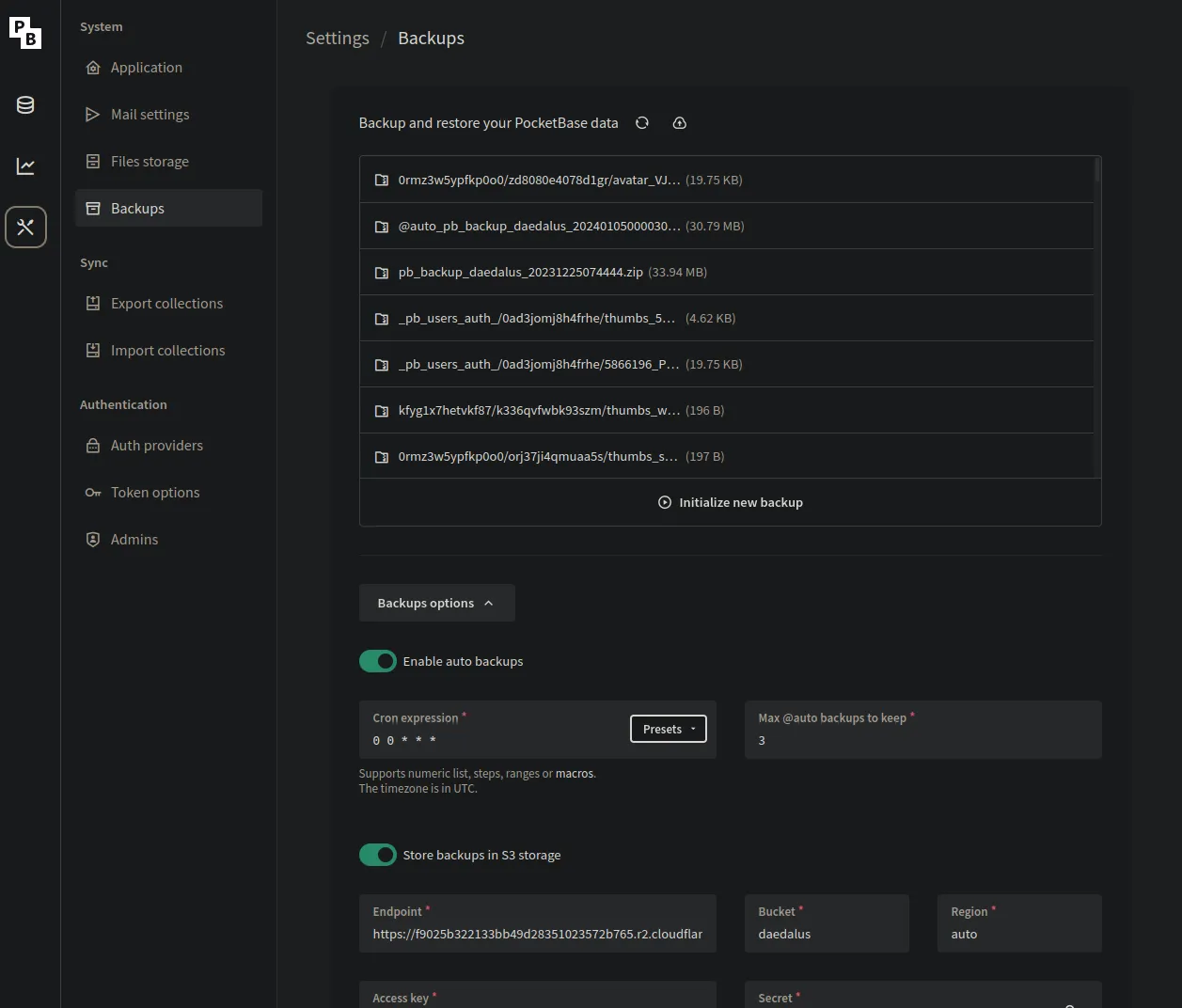The image size is (1182, 1008).
Task: Go to Files storage settings
Action: (150, 162)
